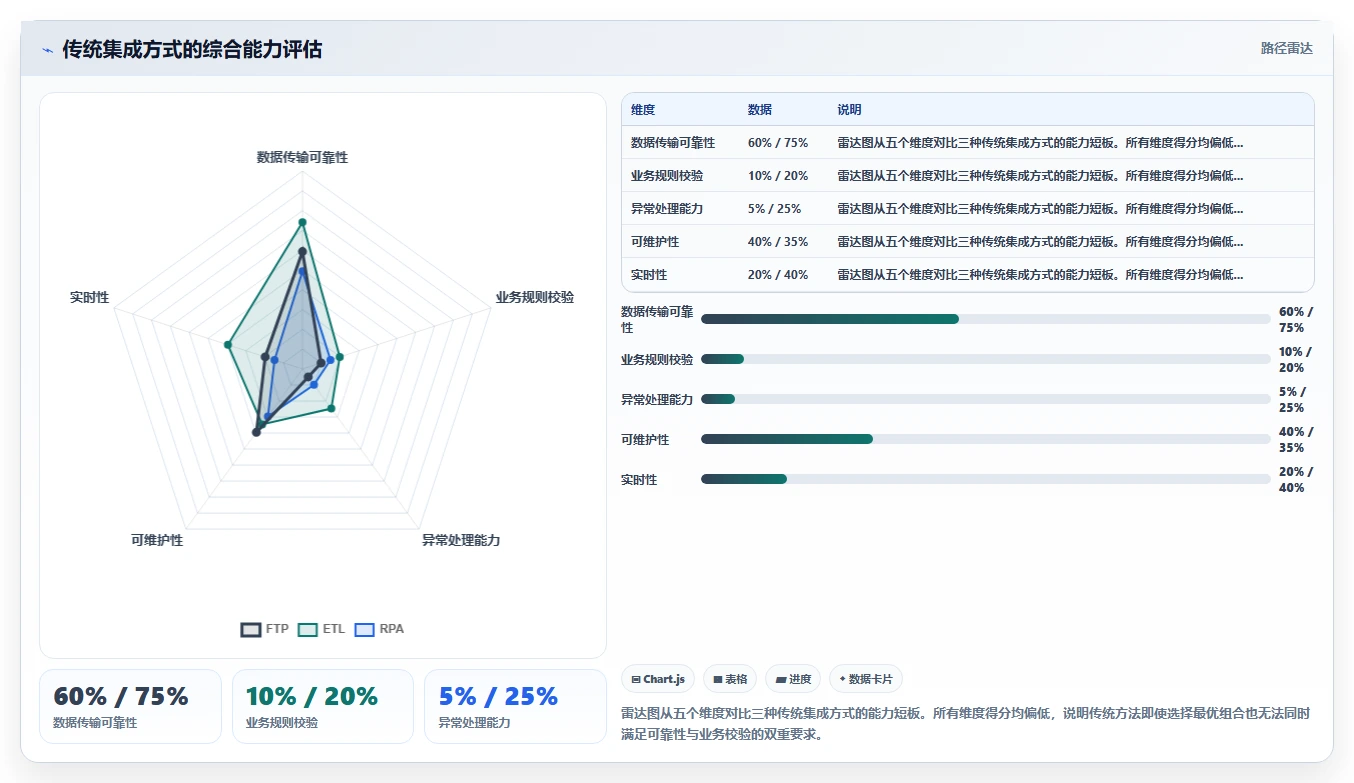Click the 维度 table column header
Image resolution: width=1354 pixels, height=783 pixels.
[x=643, y=110]
